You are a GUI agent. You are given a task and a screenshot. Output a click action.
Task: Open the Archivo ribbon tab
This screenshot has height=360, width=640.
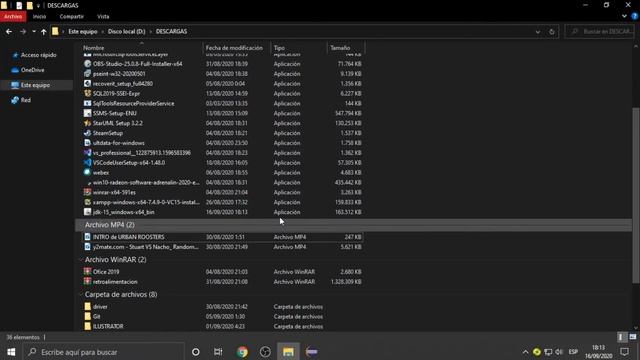[x=13, y=17]
